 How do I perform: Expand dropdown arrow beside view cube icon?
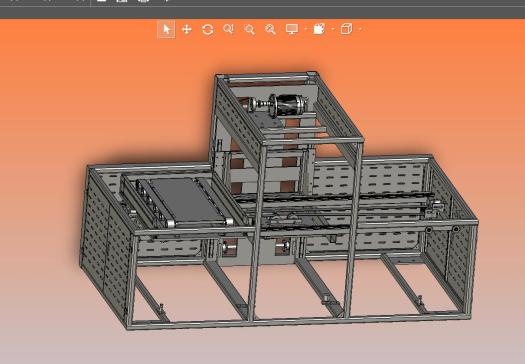360,29
